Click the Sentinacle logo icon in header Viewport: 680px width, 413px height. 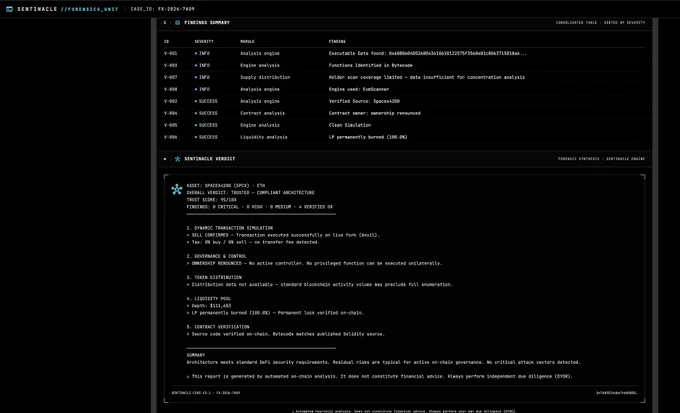(9, 9)
